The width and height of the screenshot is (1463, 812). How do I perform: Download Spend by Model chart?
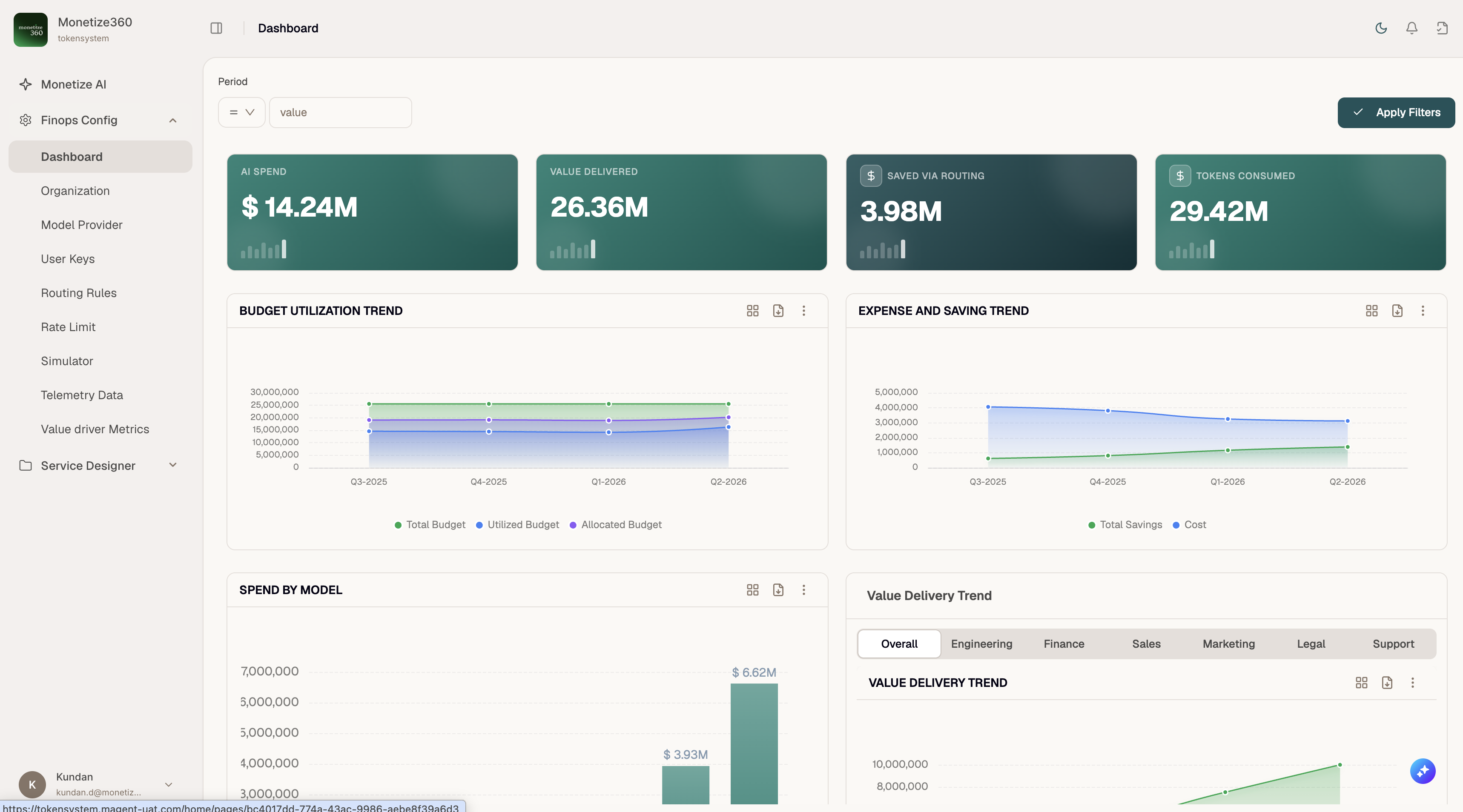tap(778, 590)
